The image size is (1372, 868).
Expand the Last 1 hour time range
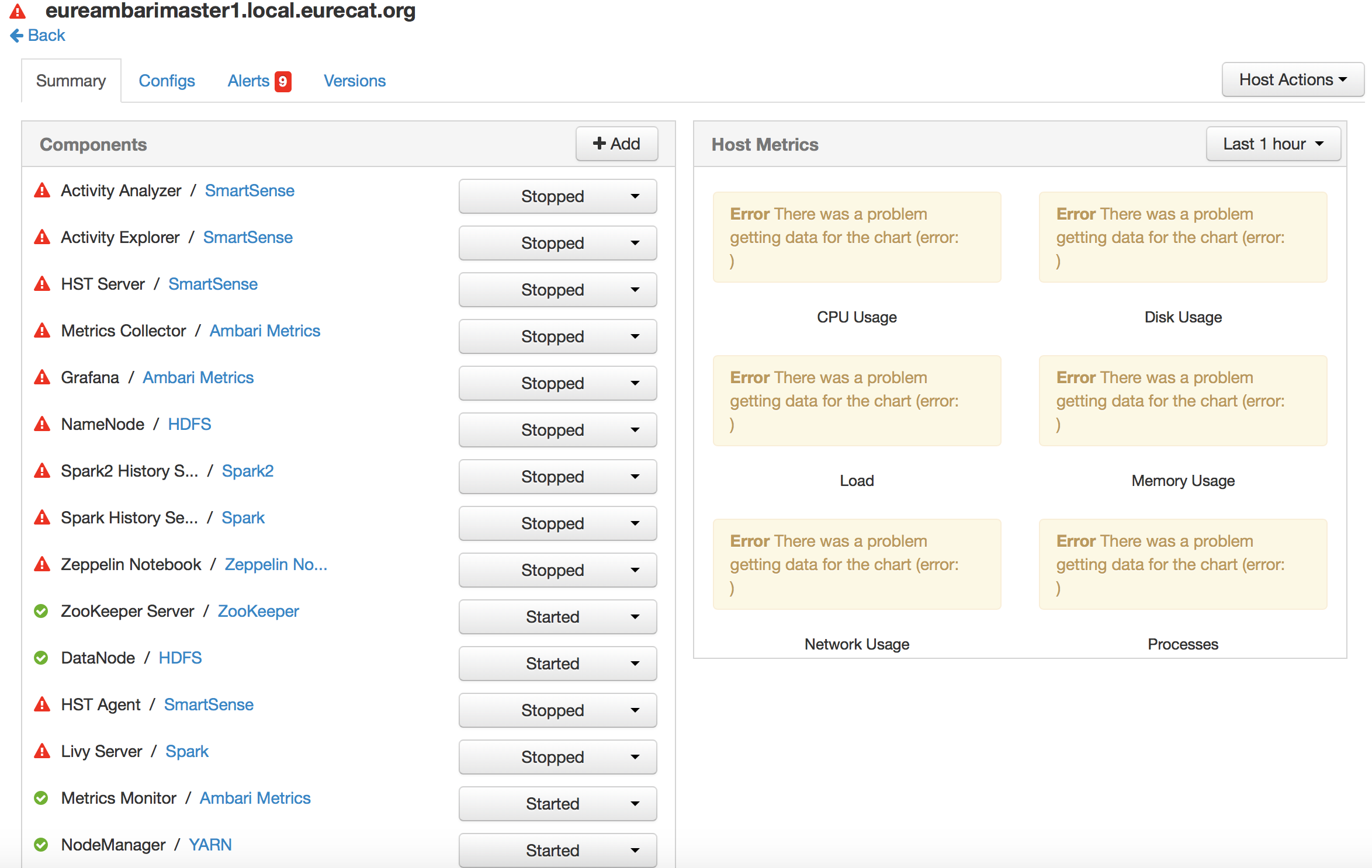click(1273, 144)
